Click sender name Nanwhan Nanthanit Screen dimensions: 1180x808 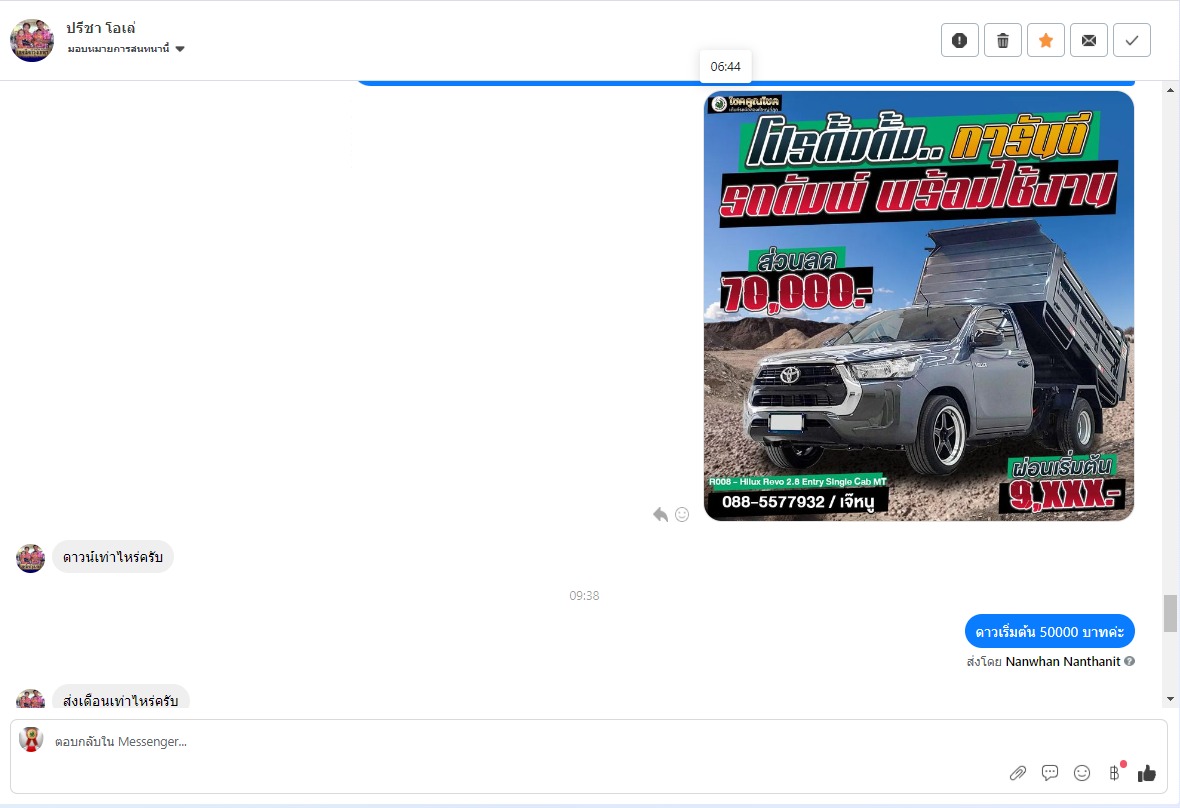(1062, 661)
